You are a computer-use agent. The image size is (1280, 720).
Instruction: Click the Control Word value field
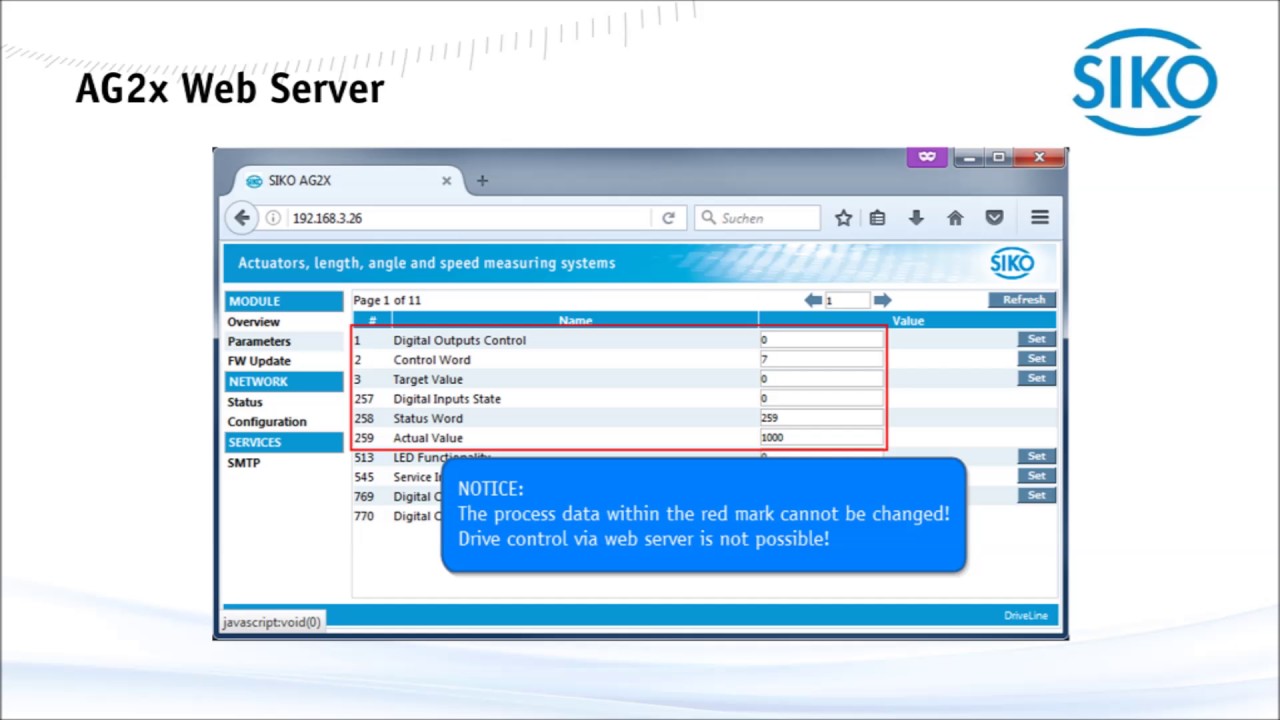click(821, 359)
